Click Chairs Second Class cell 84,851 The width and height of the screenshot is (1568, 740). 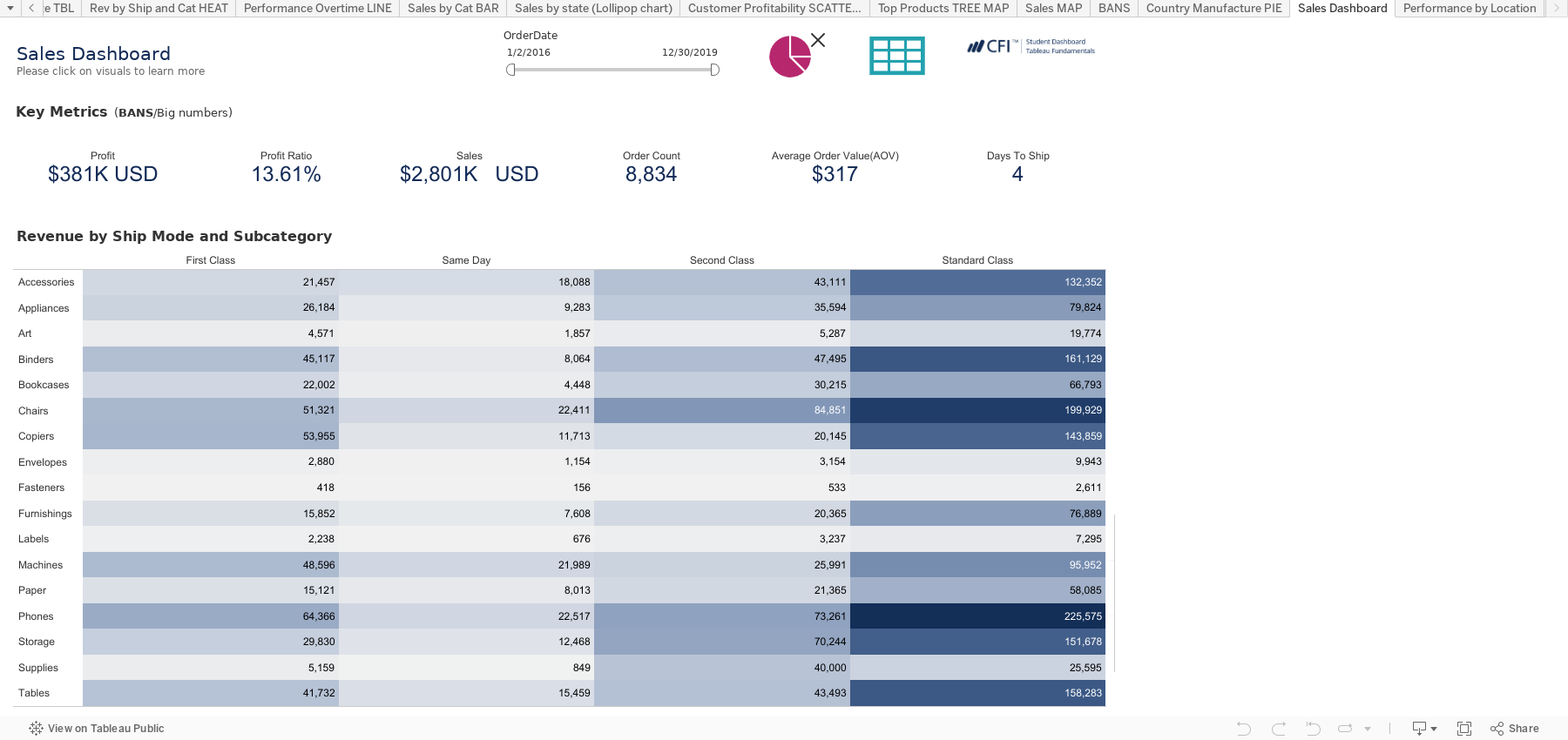click(x=722, y=410)
